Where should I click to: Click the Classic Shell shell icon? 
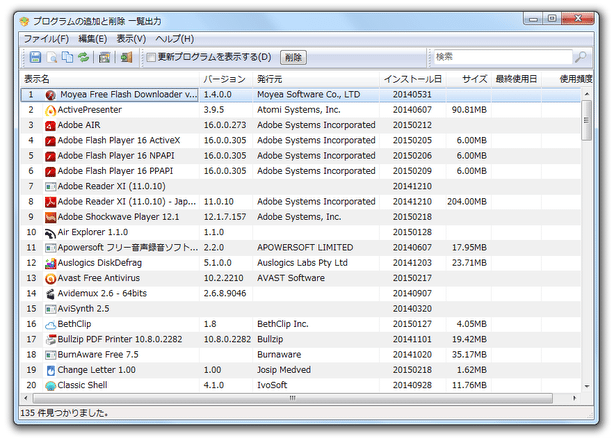(x=51, y=386)
